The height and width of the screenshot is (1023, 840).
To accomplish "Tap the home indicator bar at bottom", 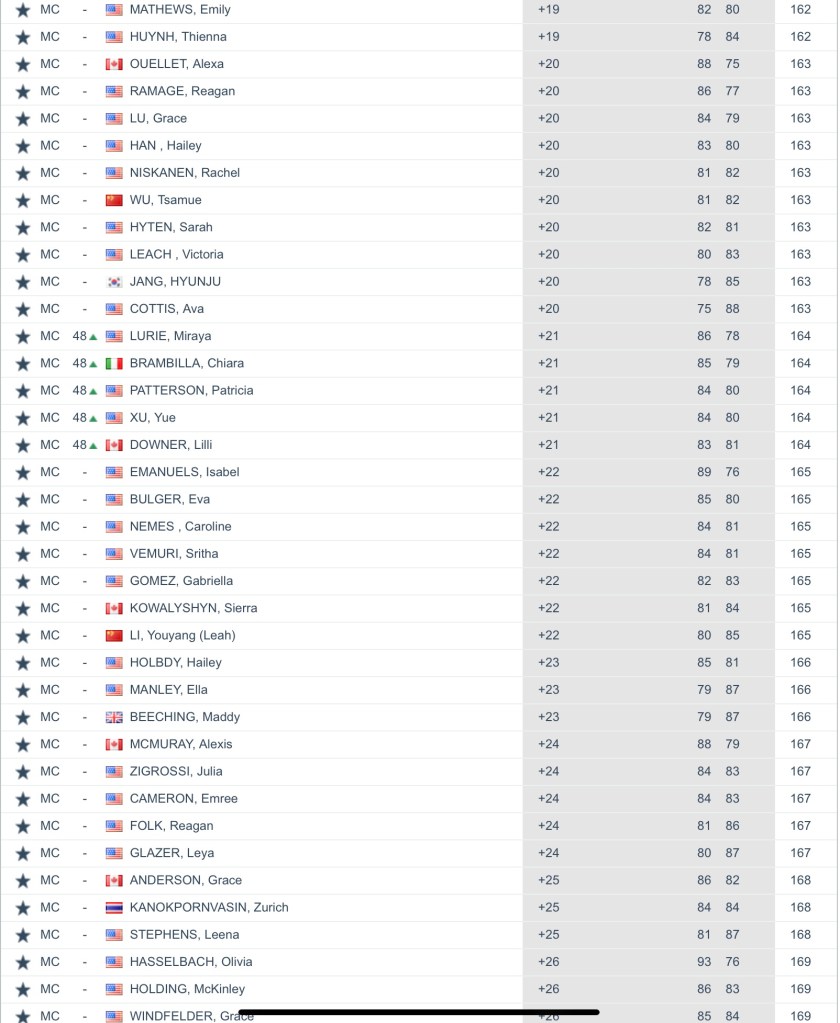I will (x=419, y=1011).
